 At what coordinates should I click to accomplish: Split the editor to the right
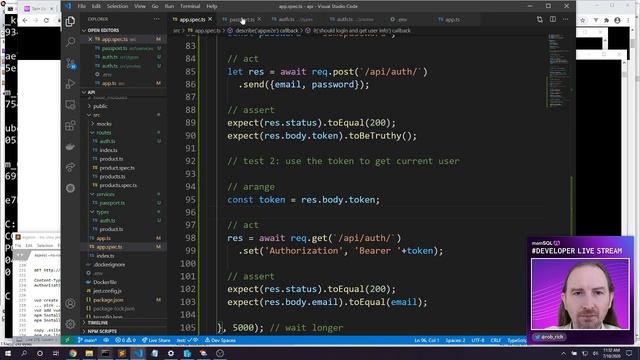point(553,19)
